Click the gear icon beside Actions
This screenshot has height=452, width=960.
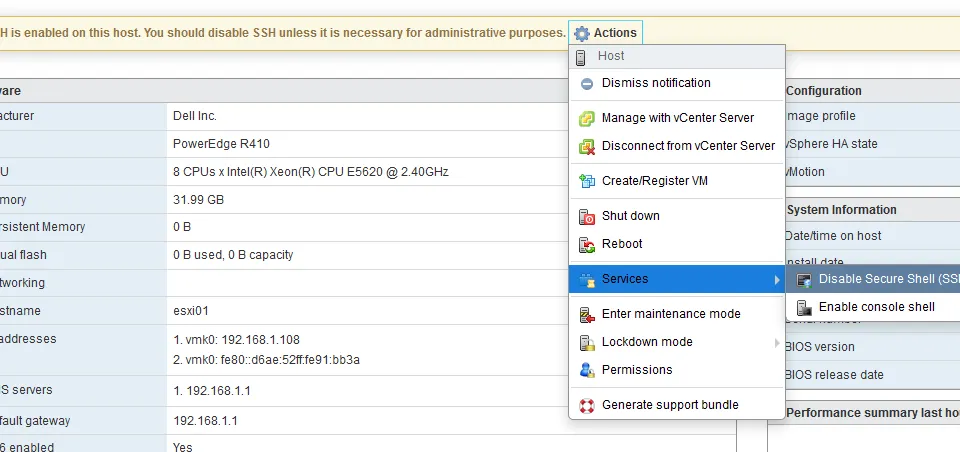tap(581, 34)
